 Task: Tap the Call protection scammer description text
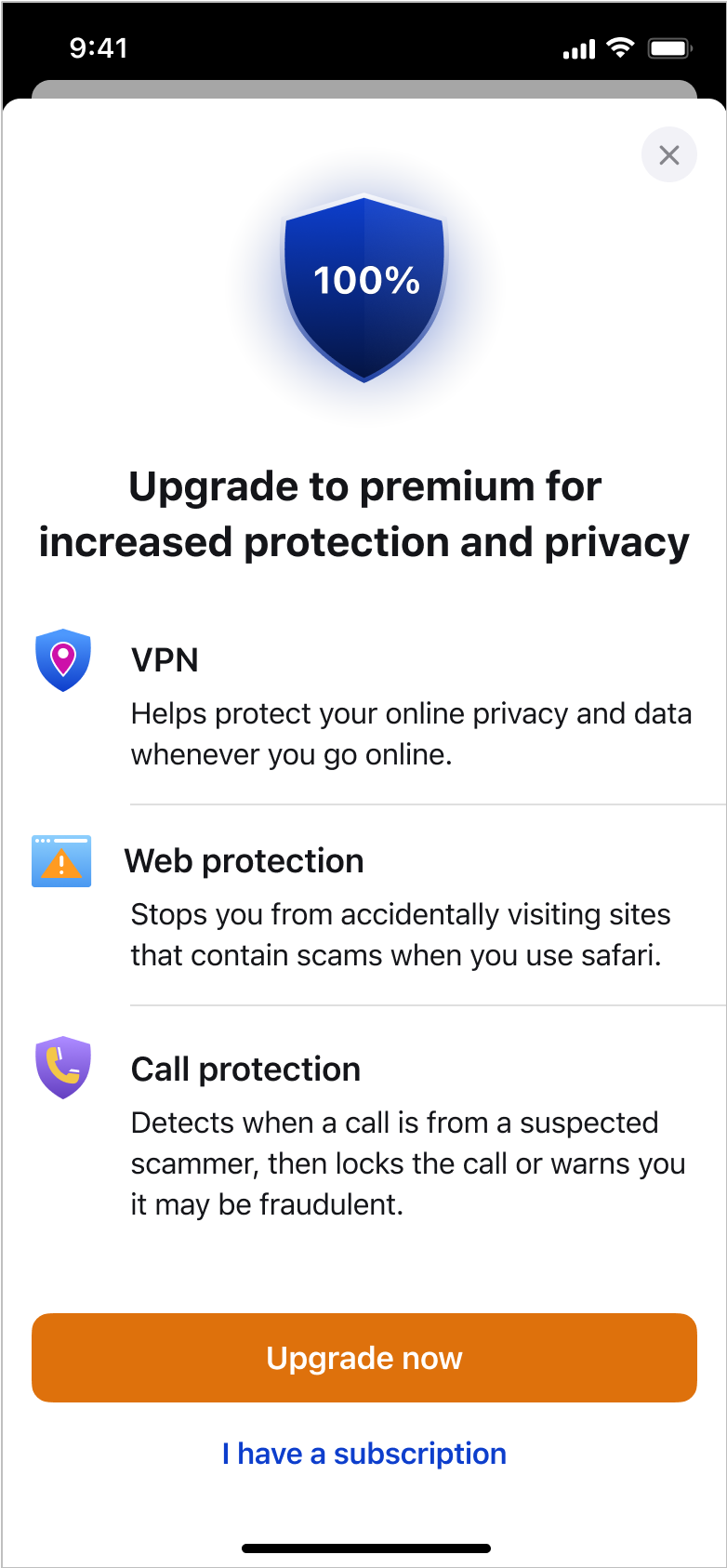[408, 1163]
